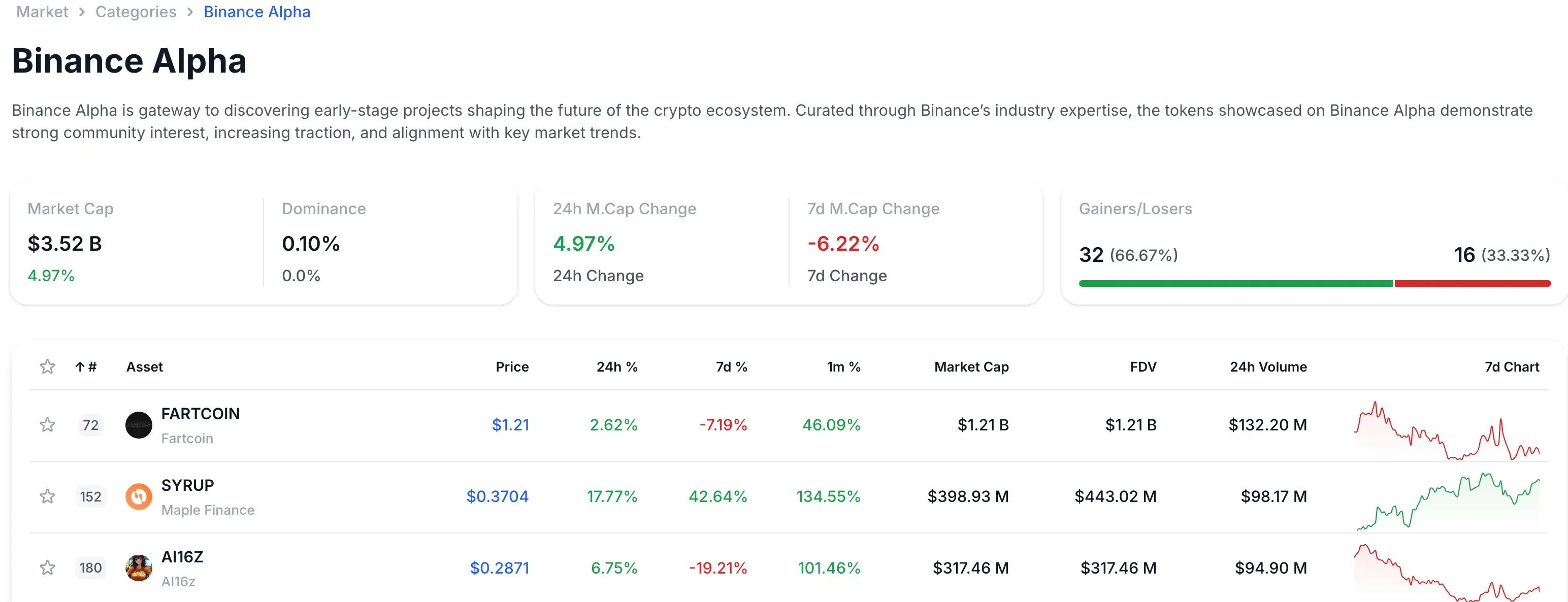Viewport: 1568px width, 602px height.
Task: Sort the table by Market Cap column
Action: click(971, 366)
